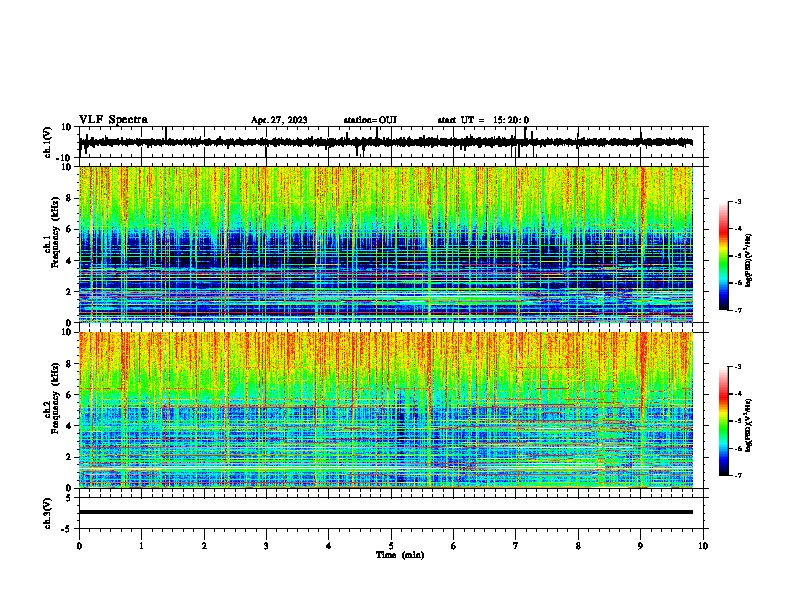
Task: Select the "start UT = 15:20:0" text
Action: click(483, 120)
